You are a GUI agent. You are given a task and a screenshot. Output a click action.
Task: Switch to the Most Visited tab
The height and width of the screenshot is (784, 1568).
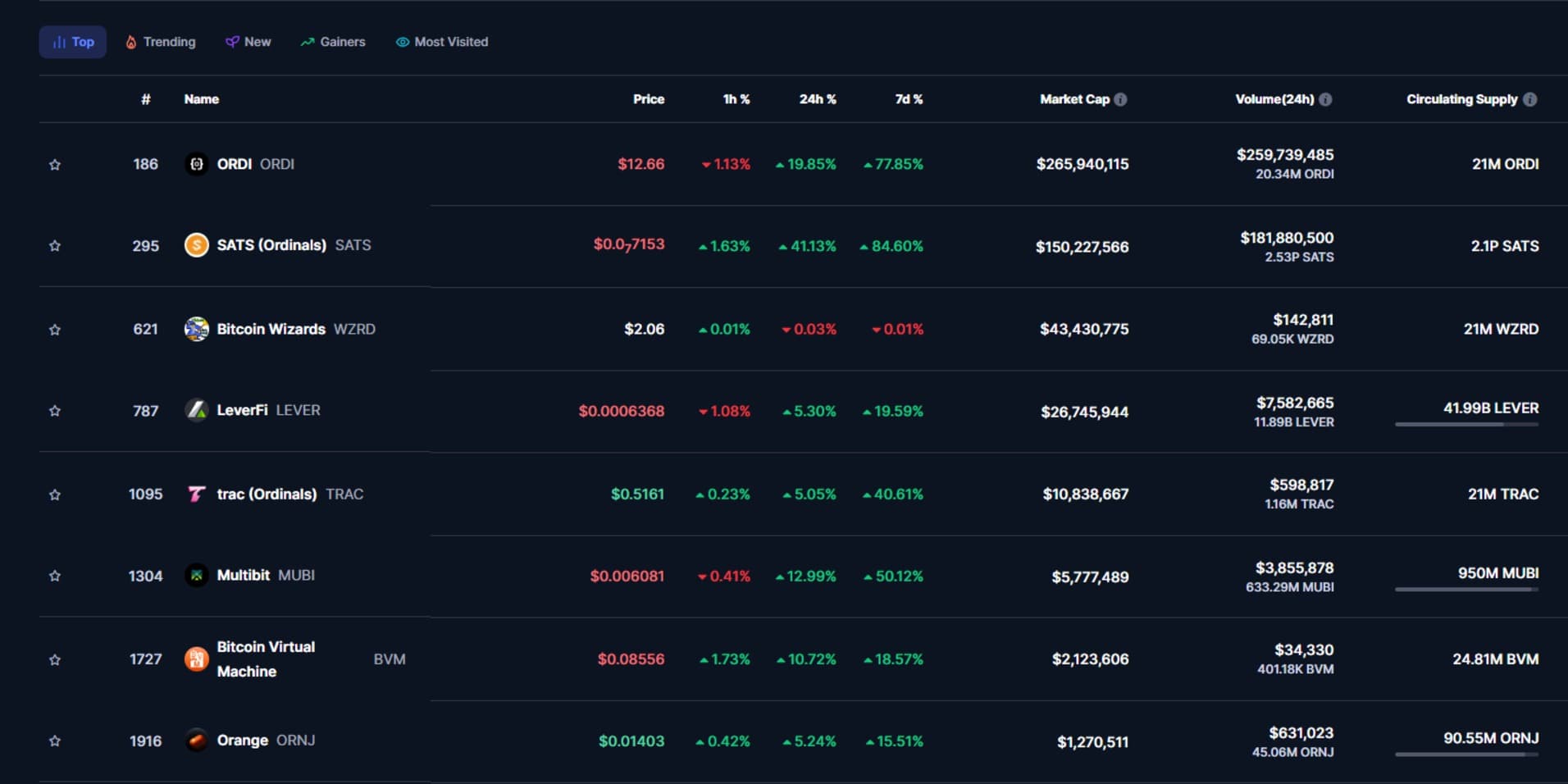tap(442, 42)
